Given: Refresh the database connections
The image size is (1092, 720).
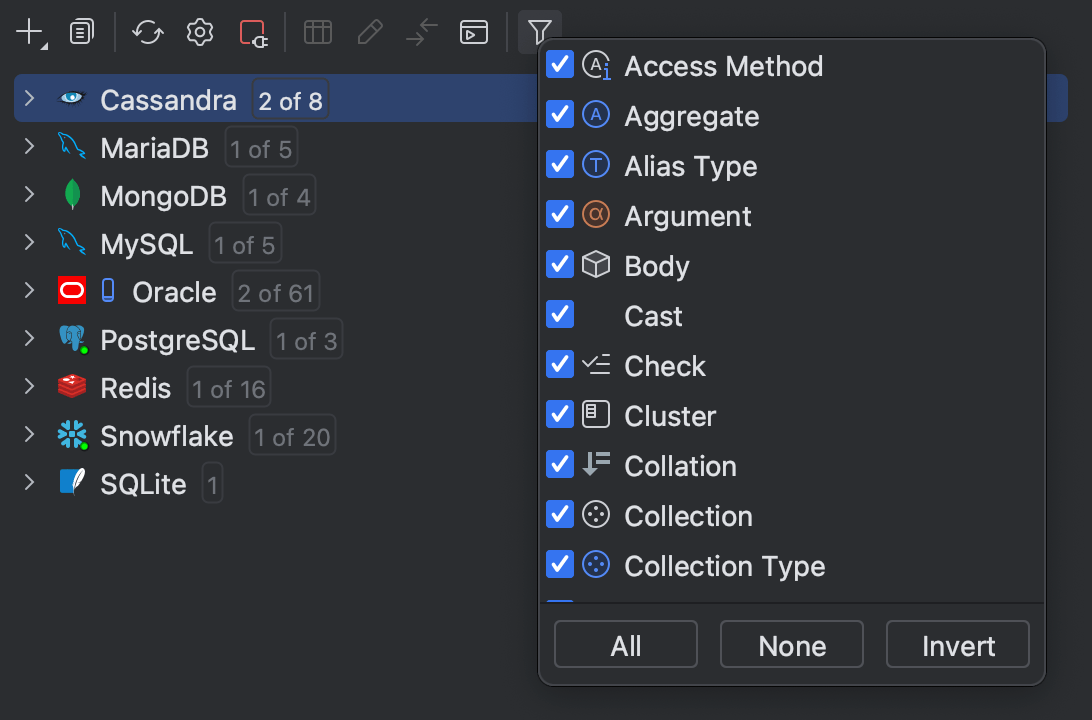Looking at the screenshot, I should 148,32.
